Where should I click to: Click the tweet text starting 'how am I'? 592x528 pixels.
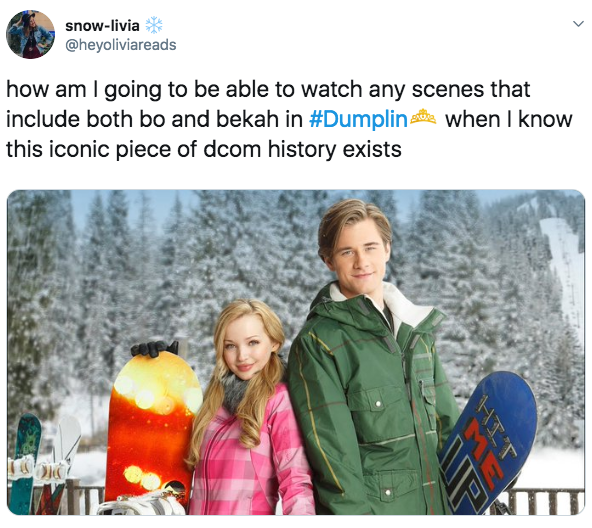click(x=289, y=119)
